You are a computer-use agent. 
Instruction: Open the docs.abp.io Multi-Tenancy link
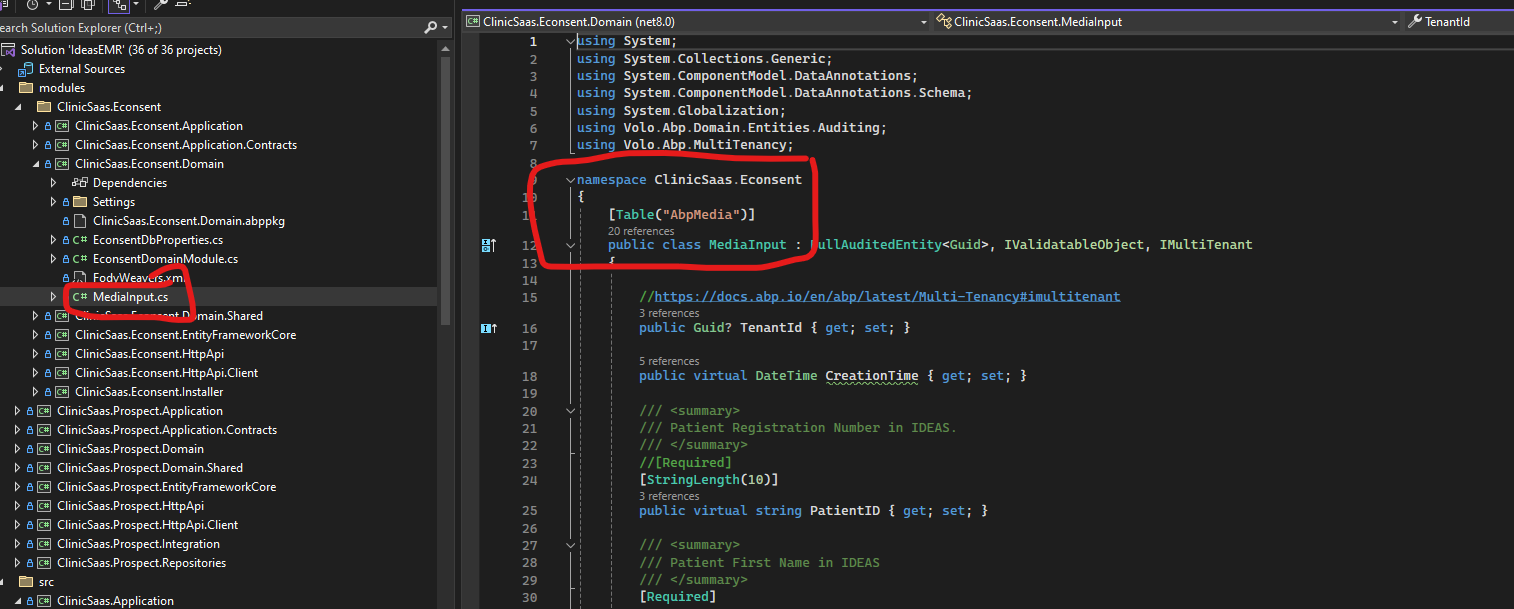point(887,297)
